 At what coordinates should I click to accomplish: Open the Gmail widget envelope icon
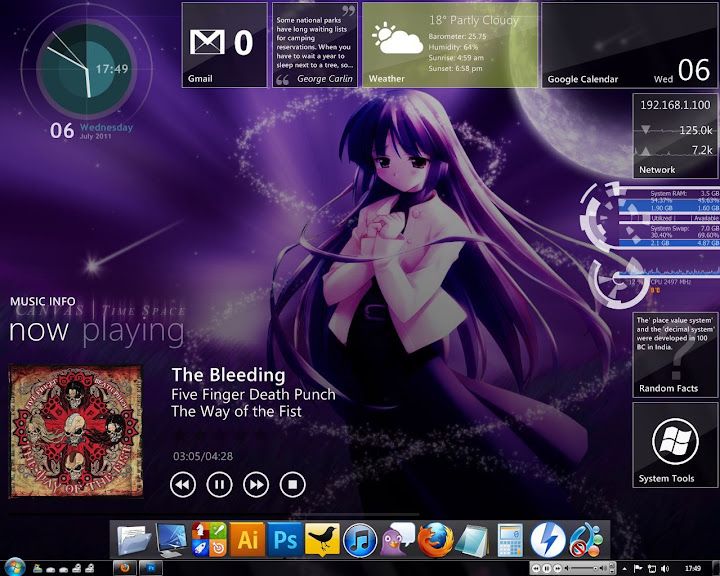point(207,42)
